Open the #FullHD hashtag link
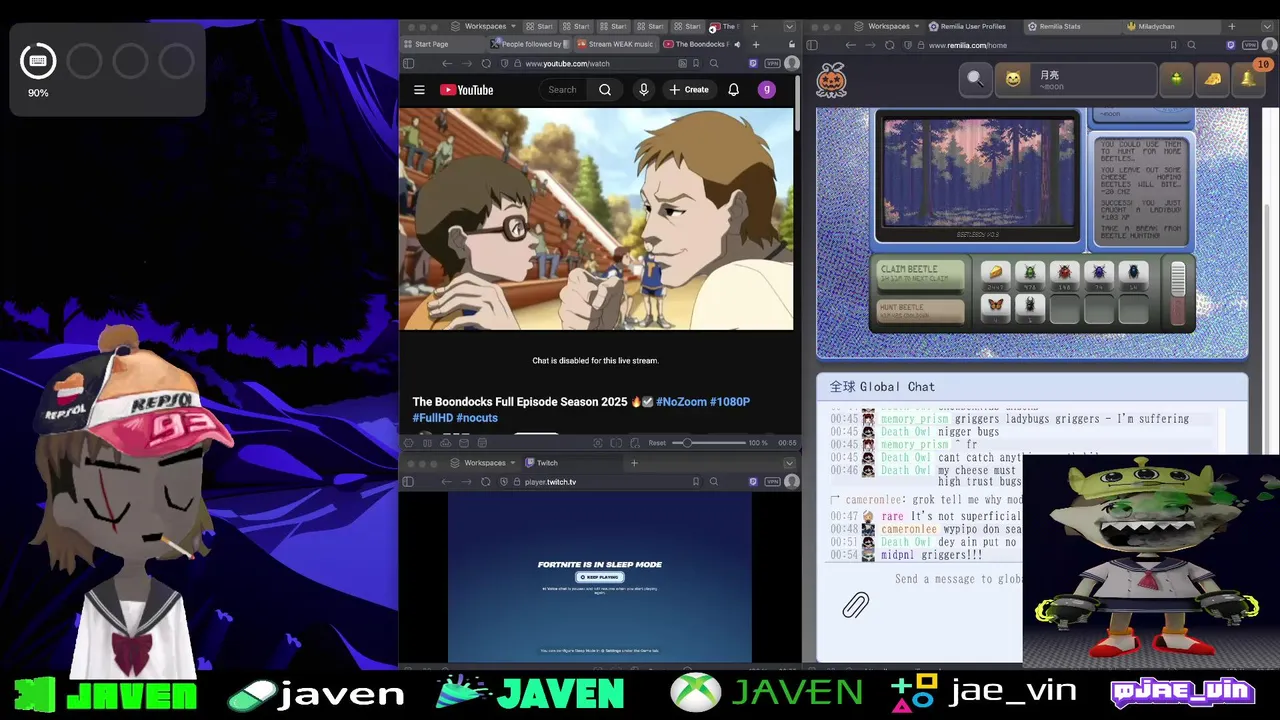 tap(433, 418)
